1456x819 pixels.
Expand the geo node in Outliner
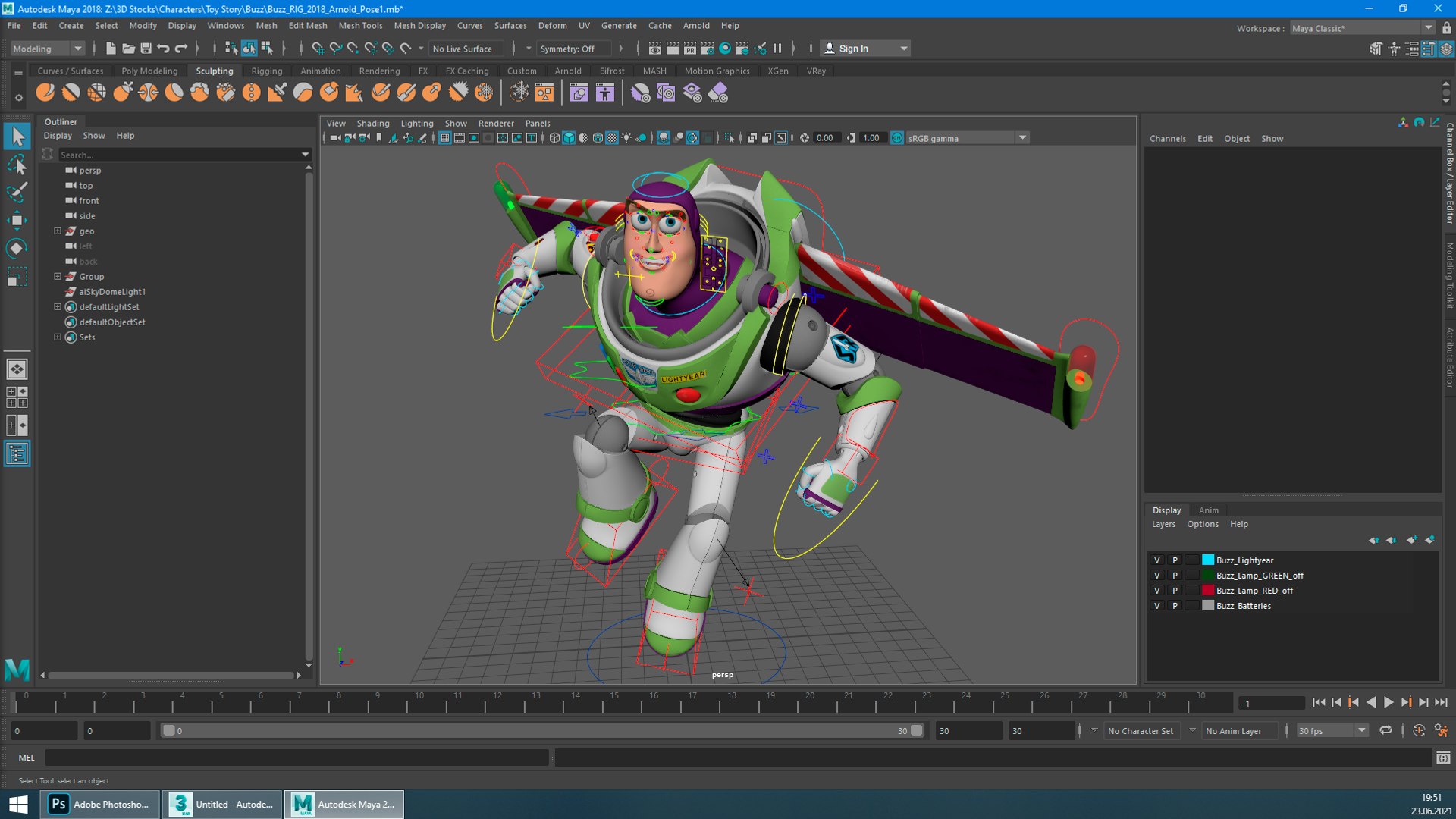coord(58,231)
